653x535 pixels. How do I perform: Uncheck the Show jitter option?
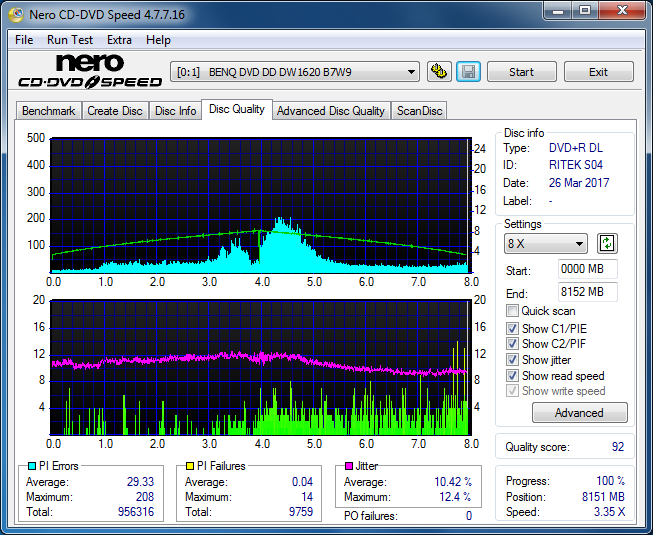pyautogui.click(x=513, y=360)
